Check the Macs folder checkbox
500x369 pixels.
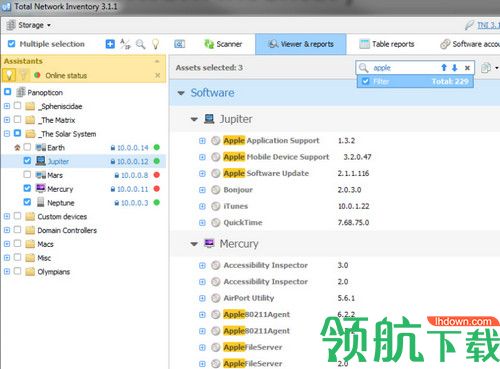click(x=17, y=243)
